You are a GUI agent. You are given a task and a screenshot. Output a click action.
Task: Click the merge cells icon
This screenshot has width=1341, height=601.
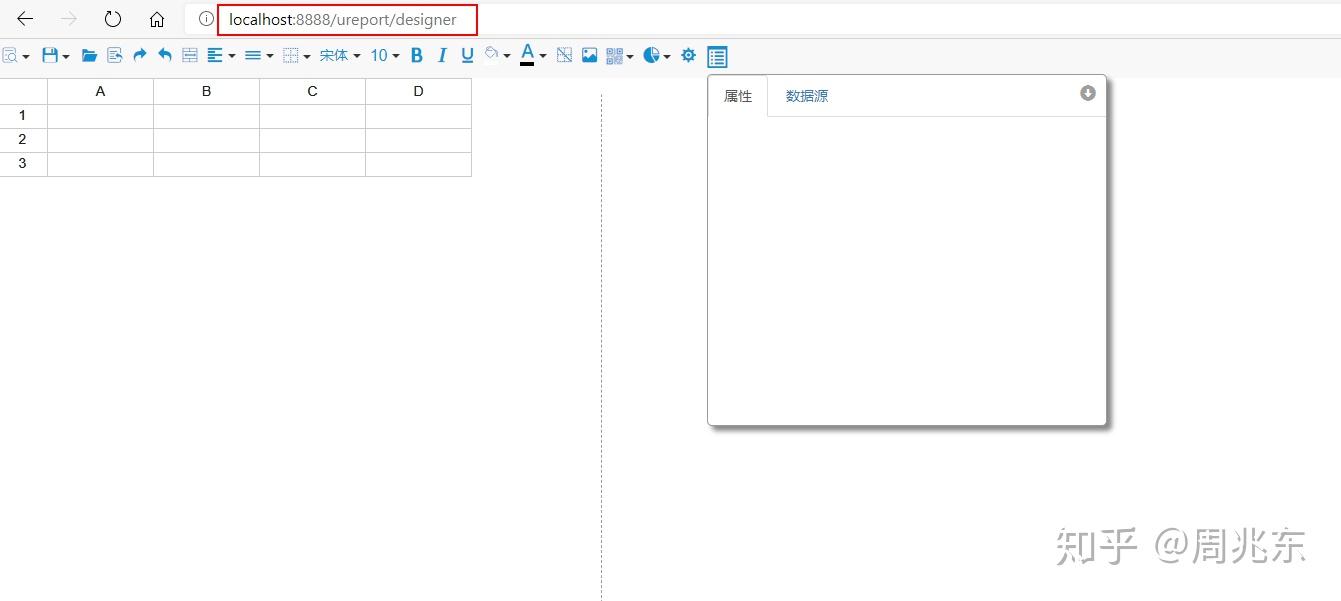[190, 56]
